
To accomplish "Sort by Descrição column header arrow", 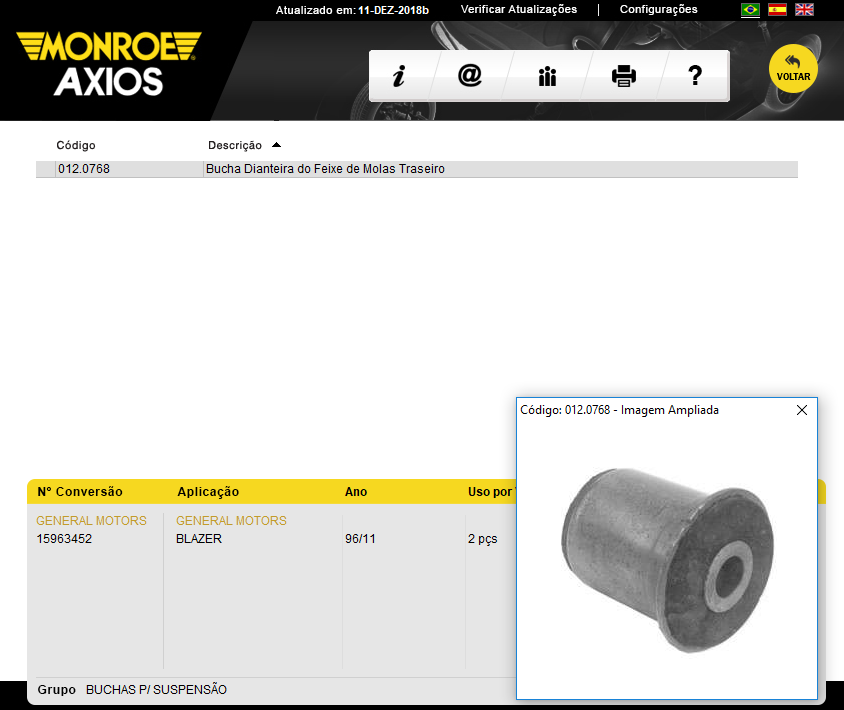I will [276, 145].
